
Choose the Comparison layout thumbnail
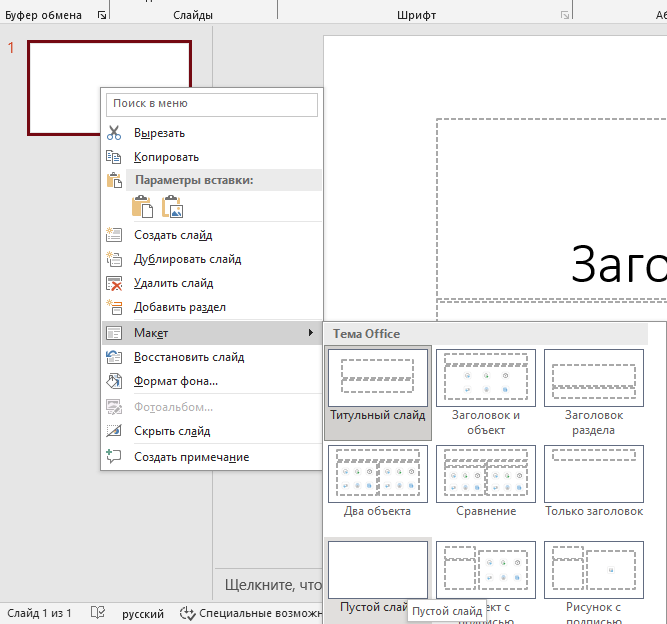point(485,481)
